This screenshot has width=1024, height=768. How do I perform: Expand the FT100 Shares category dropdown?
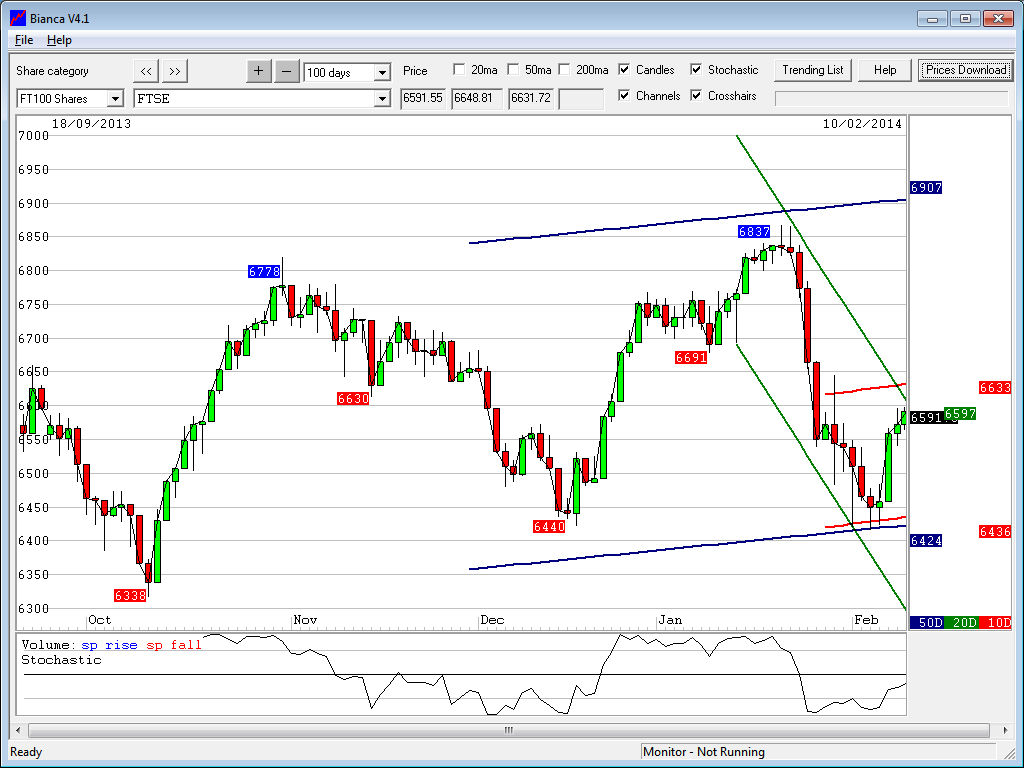(114, 98)
